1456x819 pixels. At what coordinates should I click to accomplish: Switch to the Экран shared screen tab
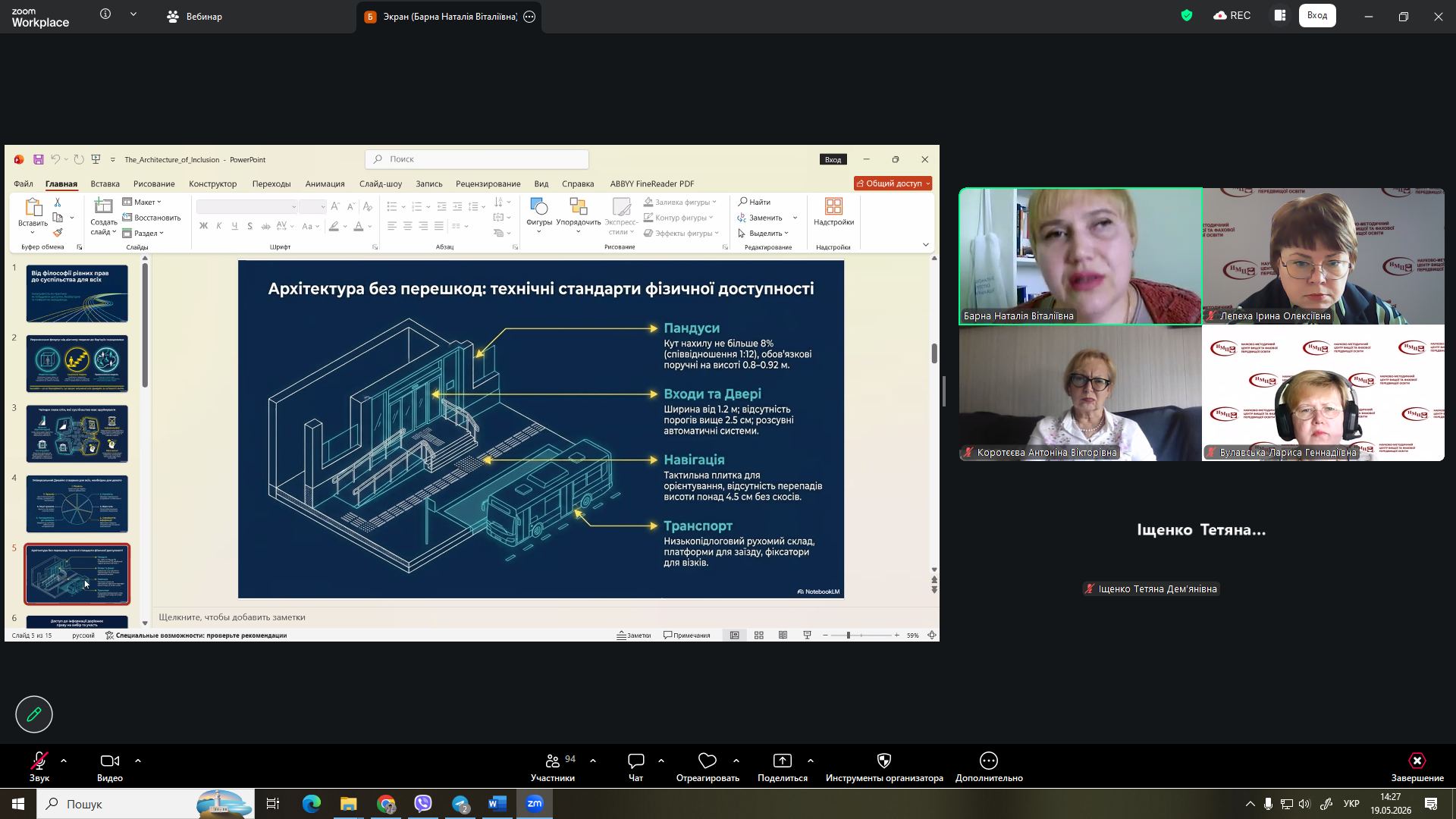pos(449,17)
